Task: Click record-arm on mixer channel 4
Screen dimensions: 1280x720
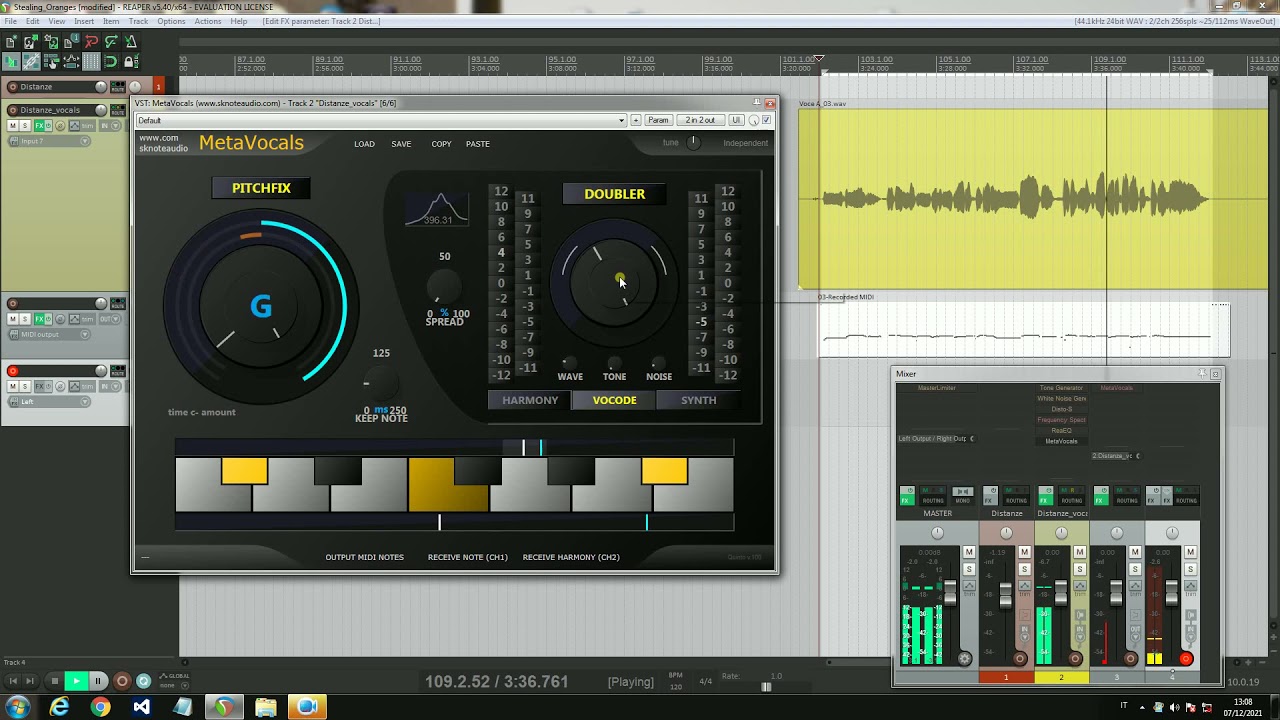Action: (1186, 658)
